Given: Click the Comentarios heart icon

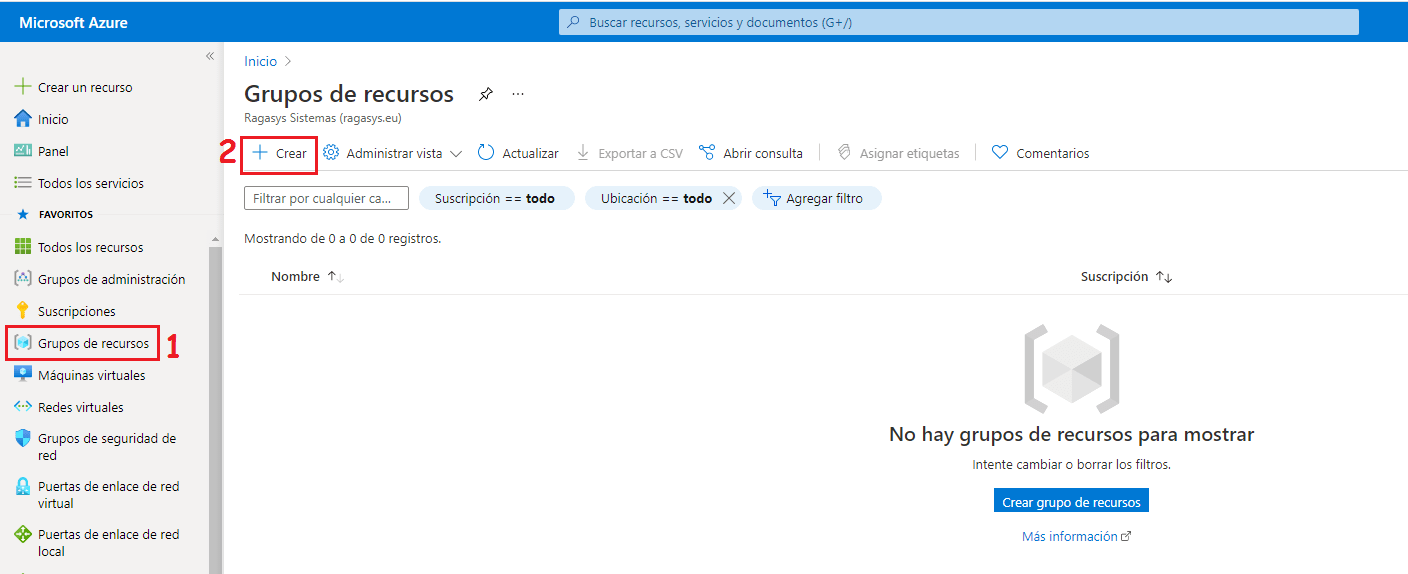Looking at the screenshot, I should (x=999, y=153).
